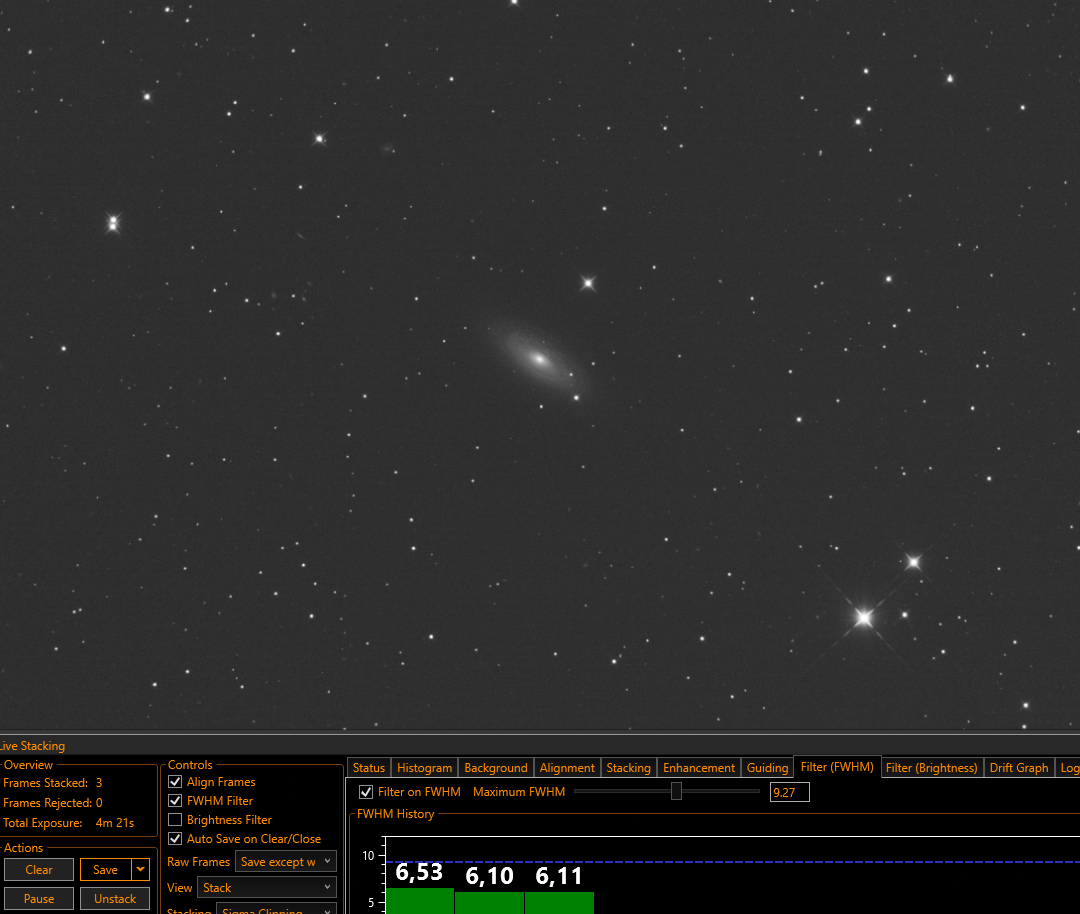The width and height of the screenshot is (1080, 914).
Task: Switch to the Alignment tab
Action: point(567,767)
